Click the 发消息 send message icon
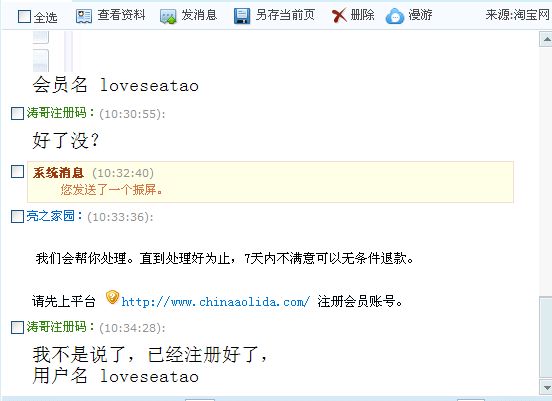This screenshot has height=401, width=552. [168, 17]
